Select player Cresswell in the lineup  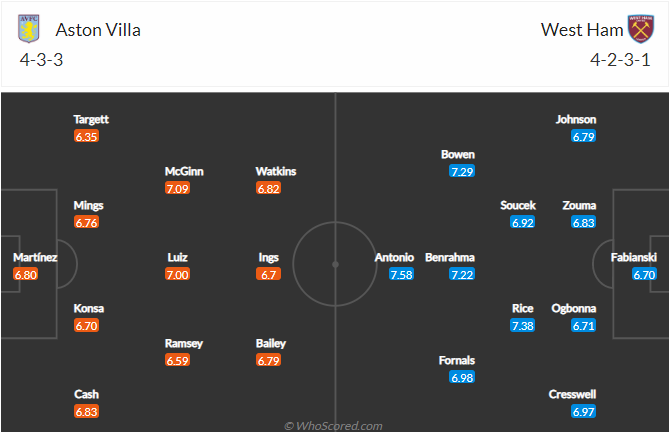click(x=572, y=394)
